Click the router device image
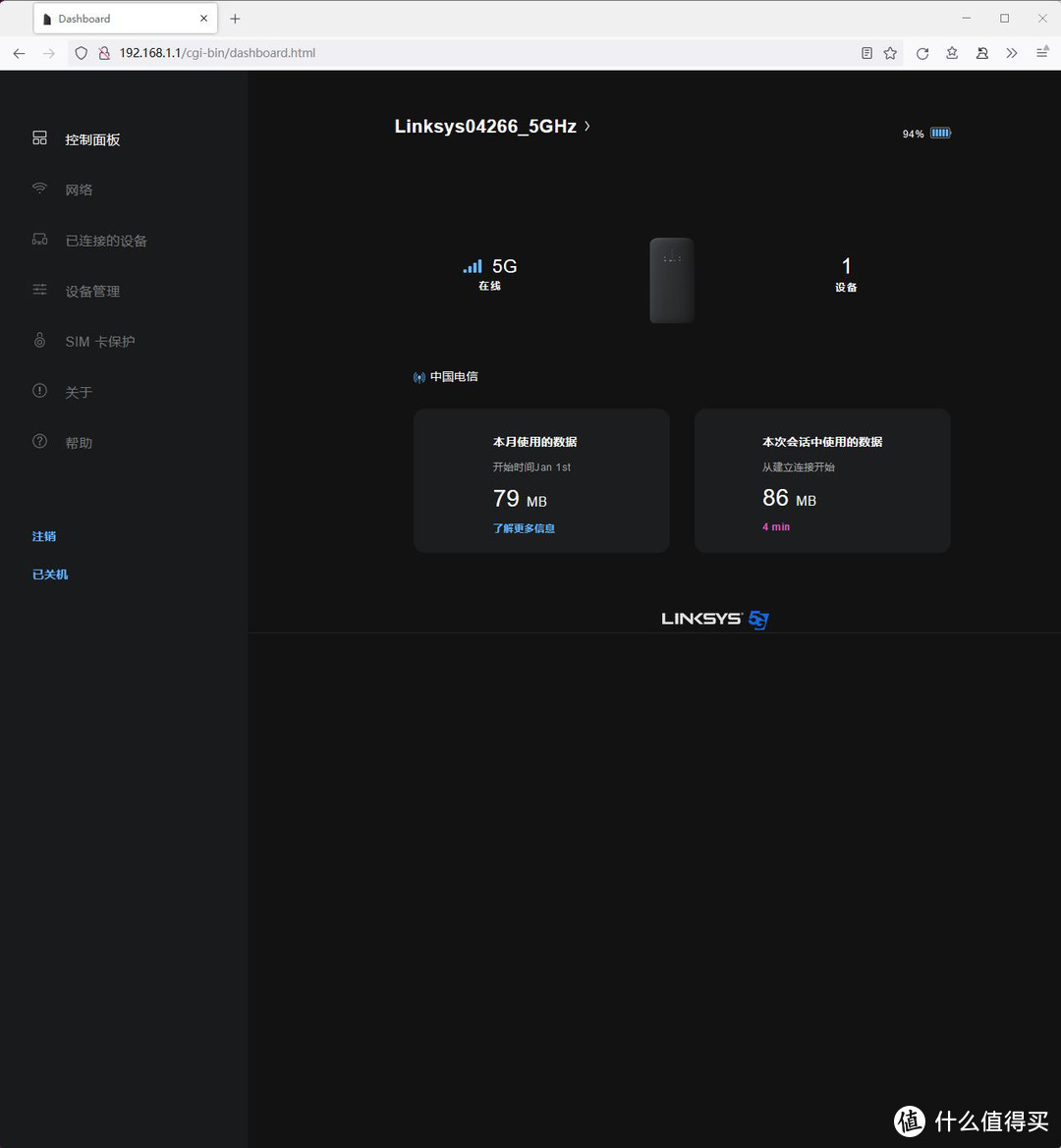1061x1148 pixels. (x=672, y=280)
